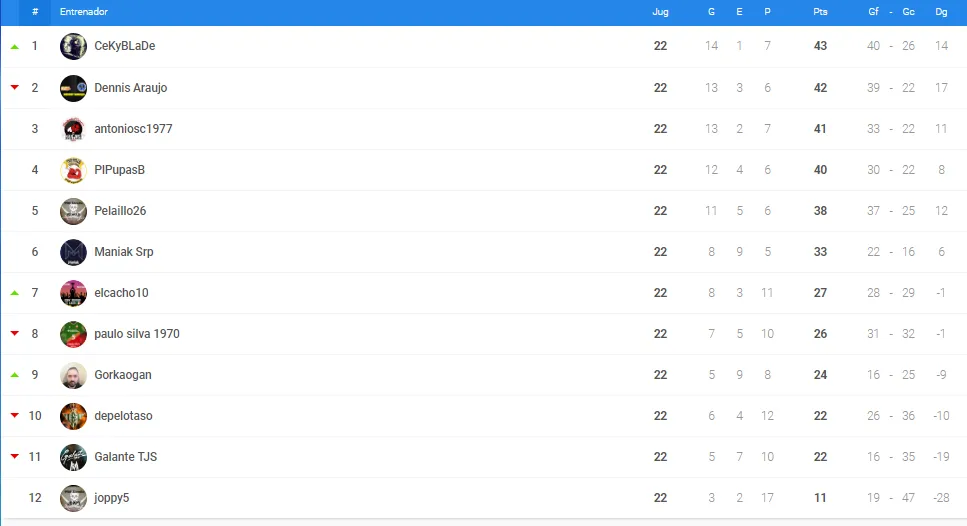Open Galante TJS's avatar icon
967x526 pixels.
[73, 457]
